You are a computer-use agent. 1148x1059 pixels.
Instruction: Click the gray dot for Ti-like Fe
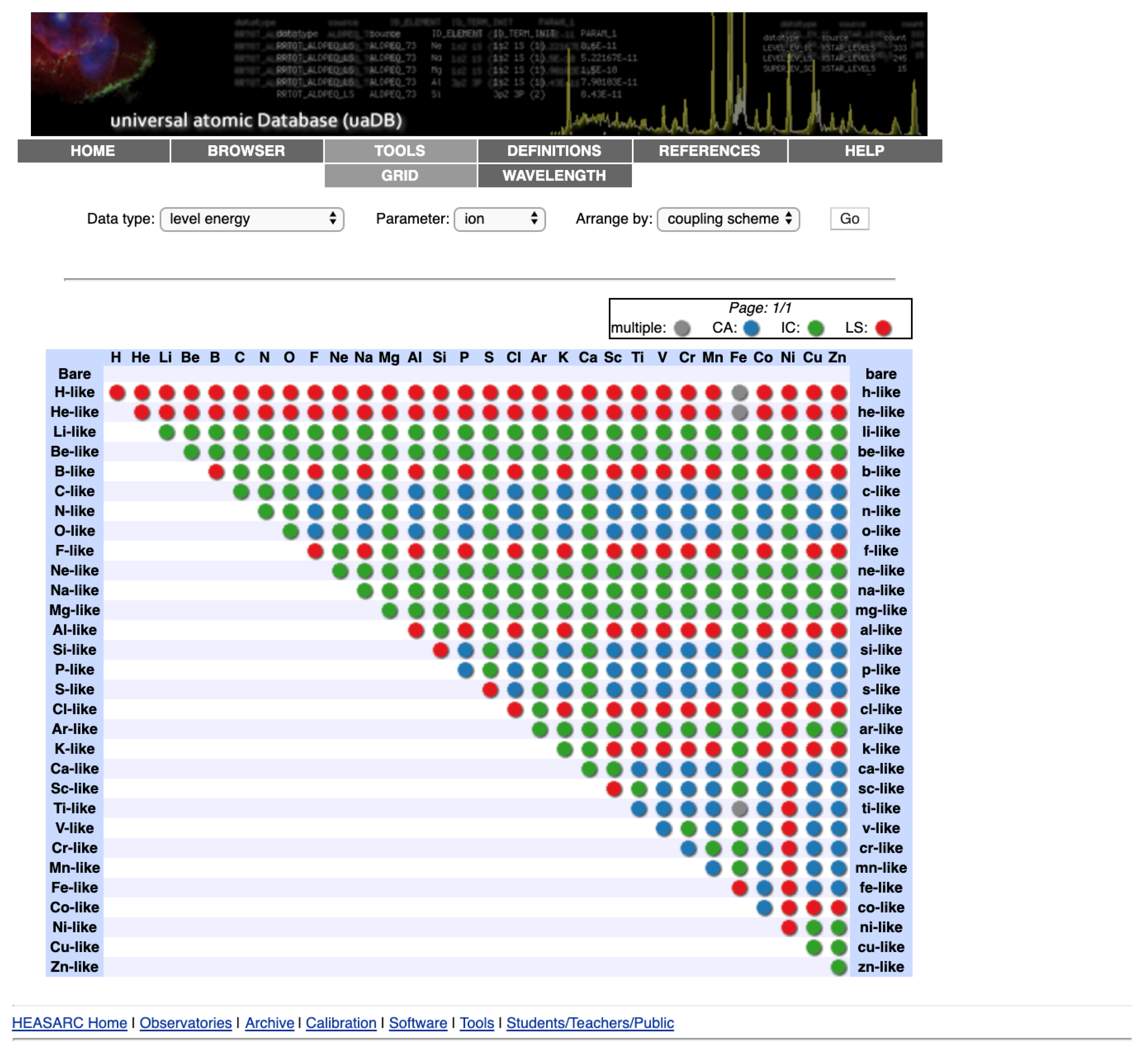[739, 808]
